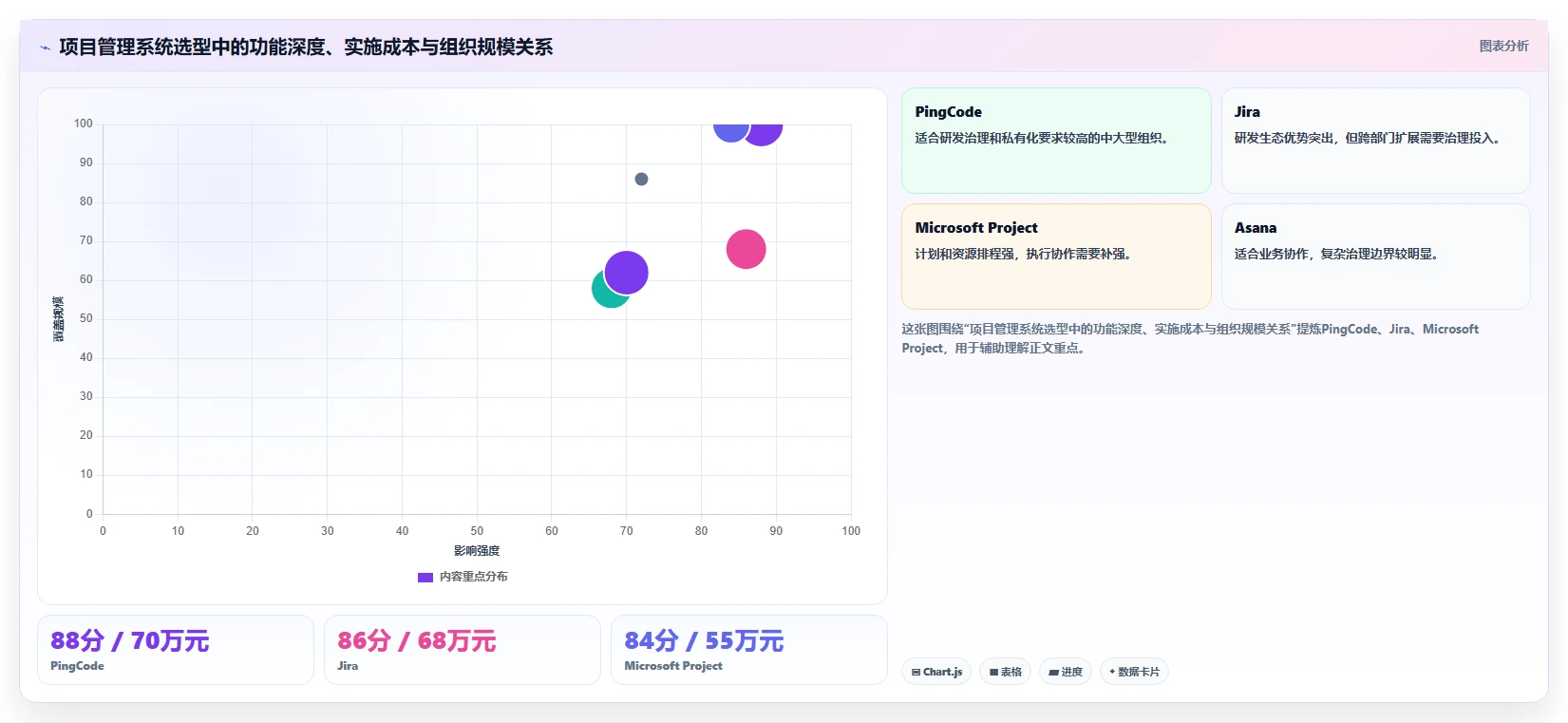Click the purple bubble near 70 on x-axis
The image size is (1568, 723).
pos(627,273)
